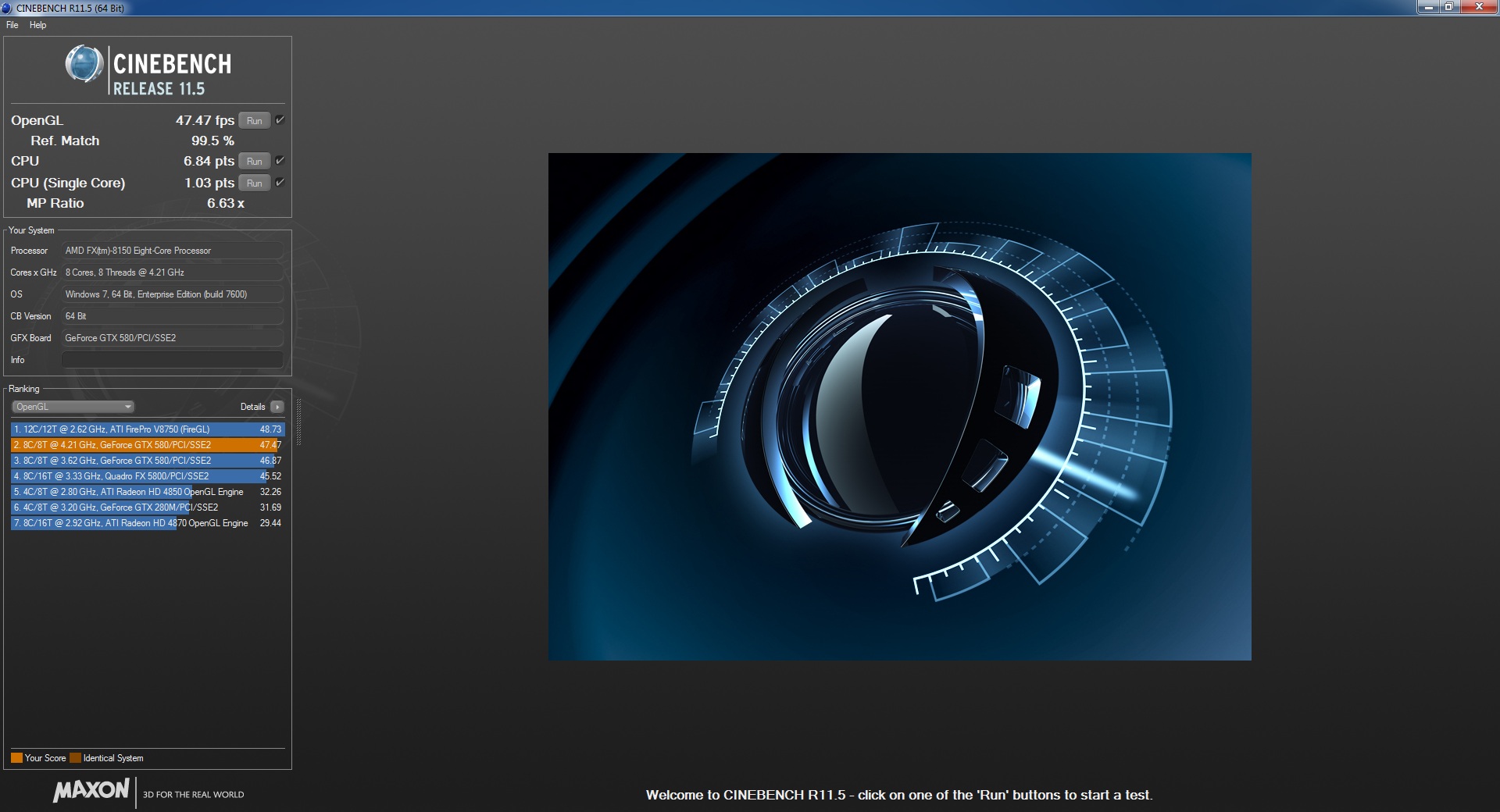This screenshot has width=1500, height=812.
Task: Toggle the CPU Single Core checkbox
Action: point(280,182)
